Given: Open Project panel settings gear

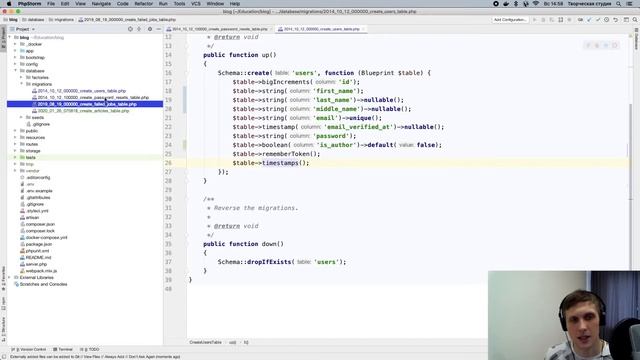Looking at the screenshot, I should coord(150,29).
